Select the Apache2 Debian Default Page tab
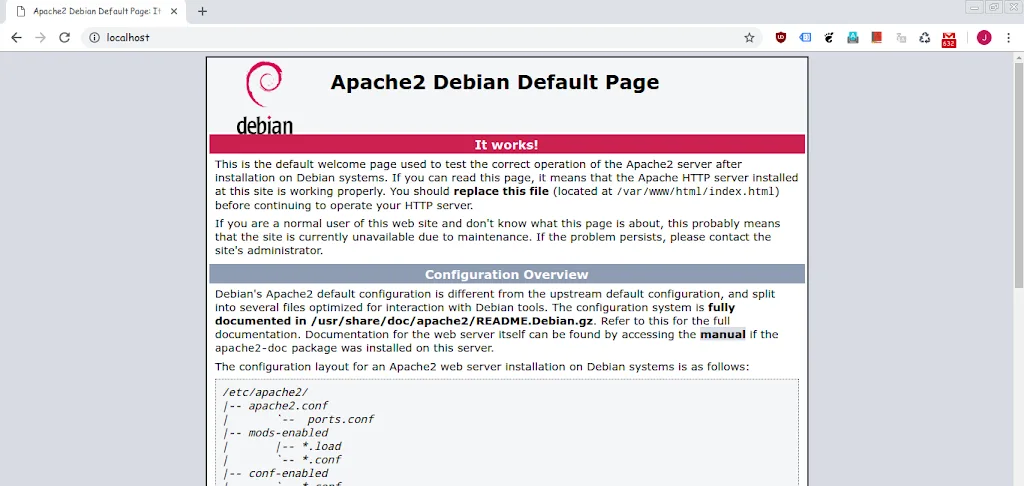Screen dimensions: 1024x486 [x=98, y=12]
